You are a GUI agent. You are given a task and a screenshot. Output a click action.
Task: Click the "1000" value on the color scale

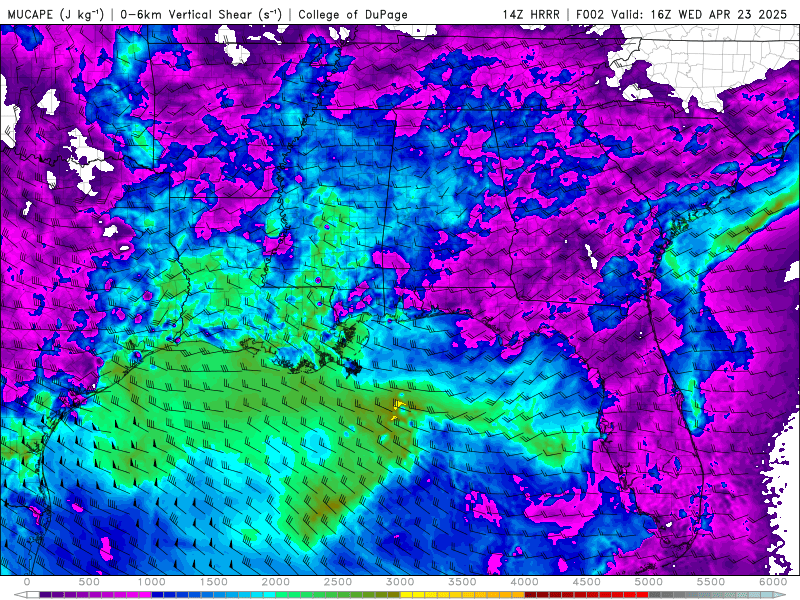[x=152, y=582]
